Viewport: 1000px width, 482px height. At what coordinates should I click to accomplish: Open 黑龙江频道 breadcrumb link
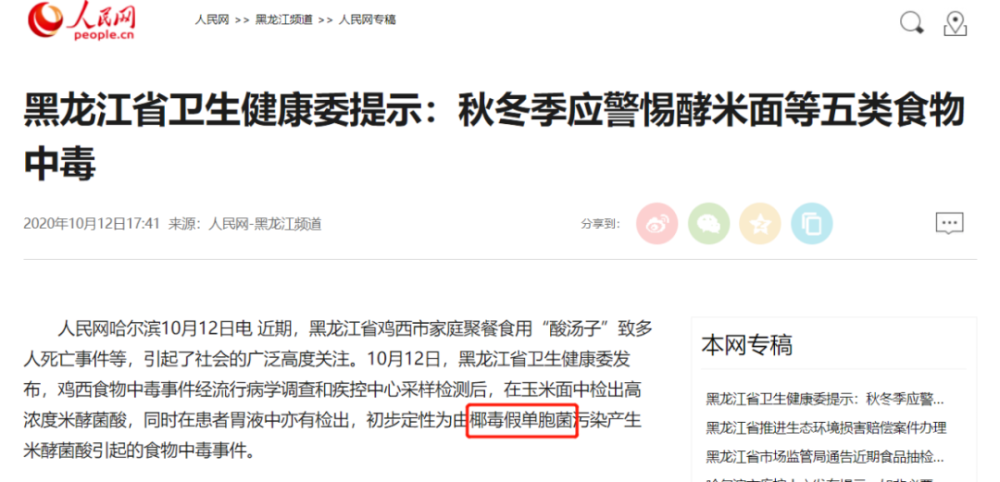284,20
